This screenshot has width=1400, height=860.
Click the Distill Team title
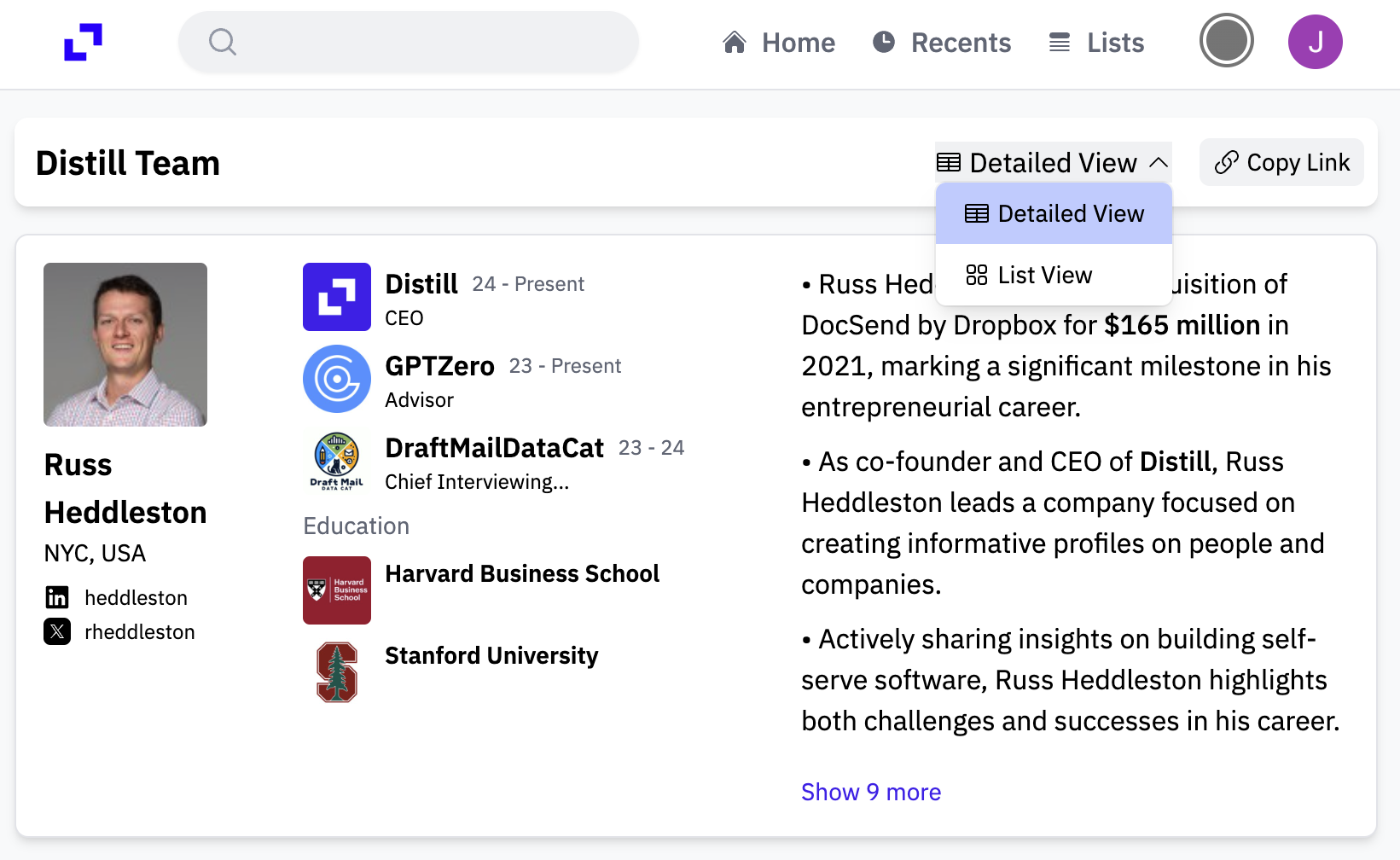tap(128, 162)
